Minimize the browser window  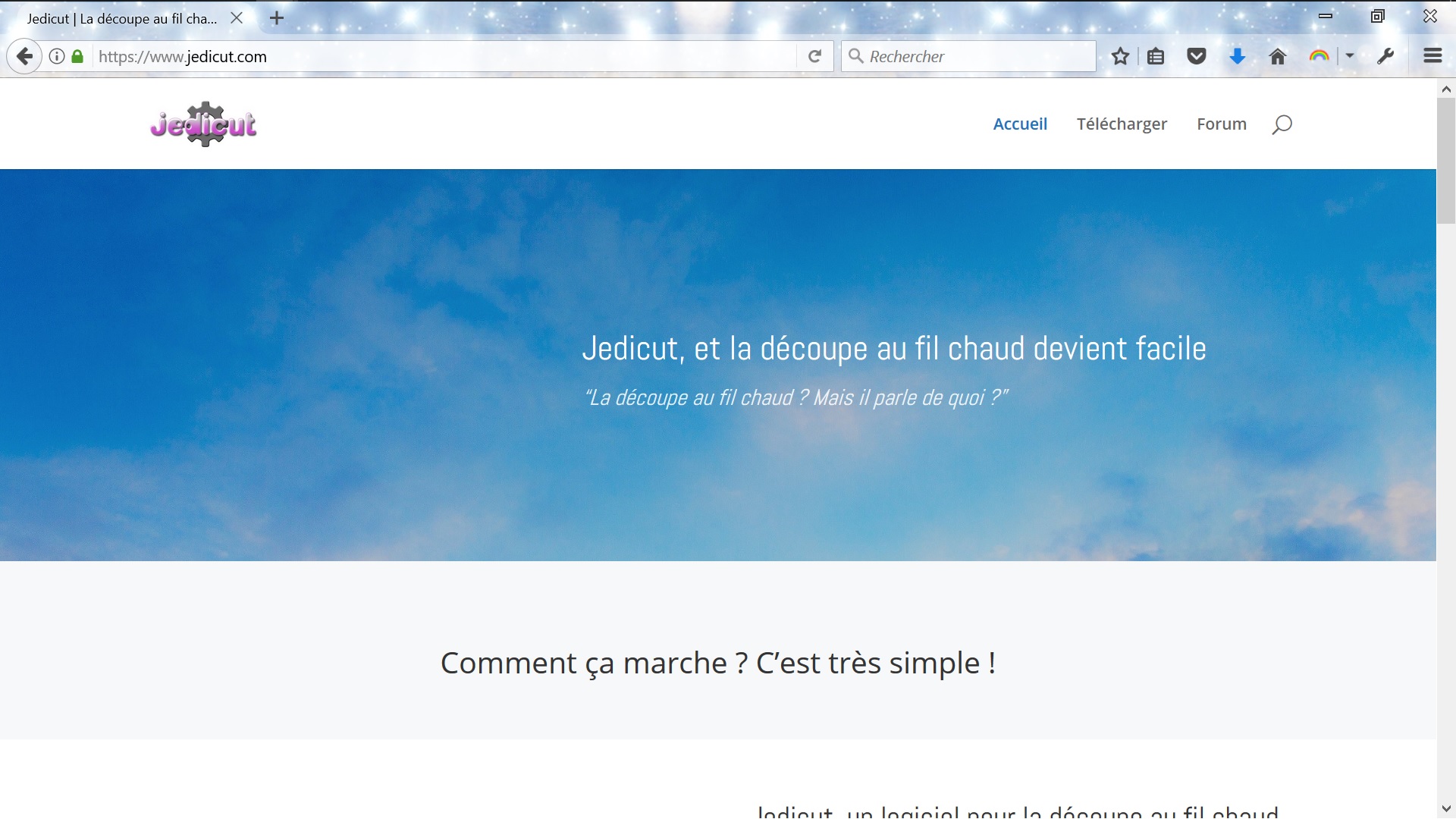[1326, 16]
